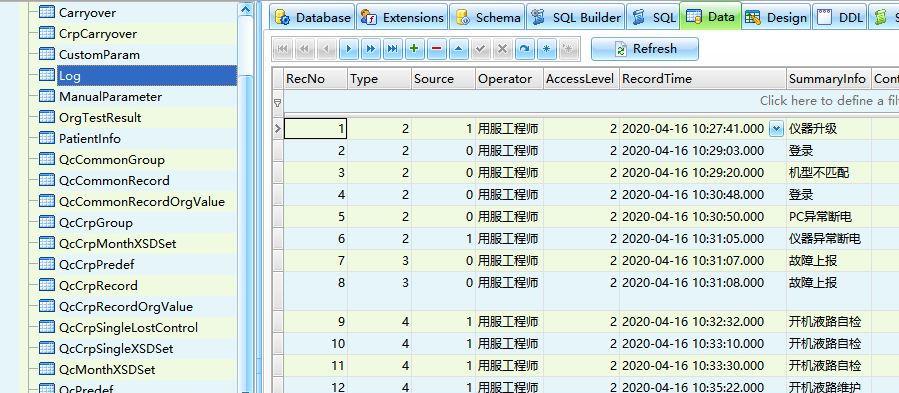Go to previous record arrow
This screenshot has height=393, width=899.
pos(326,49)
